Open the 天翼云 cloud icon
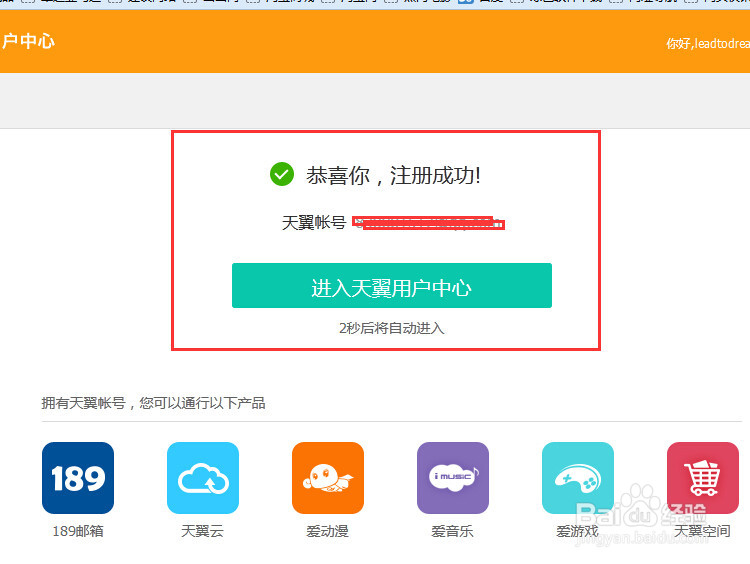The width and height of the screenshot is (750, 564). (x=203, y=477)
